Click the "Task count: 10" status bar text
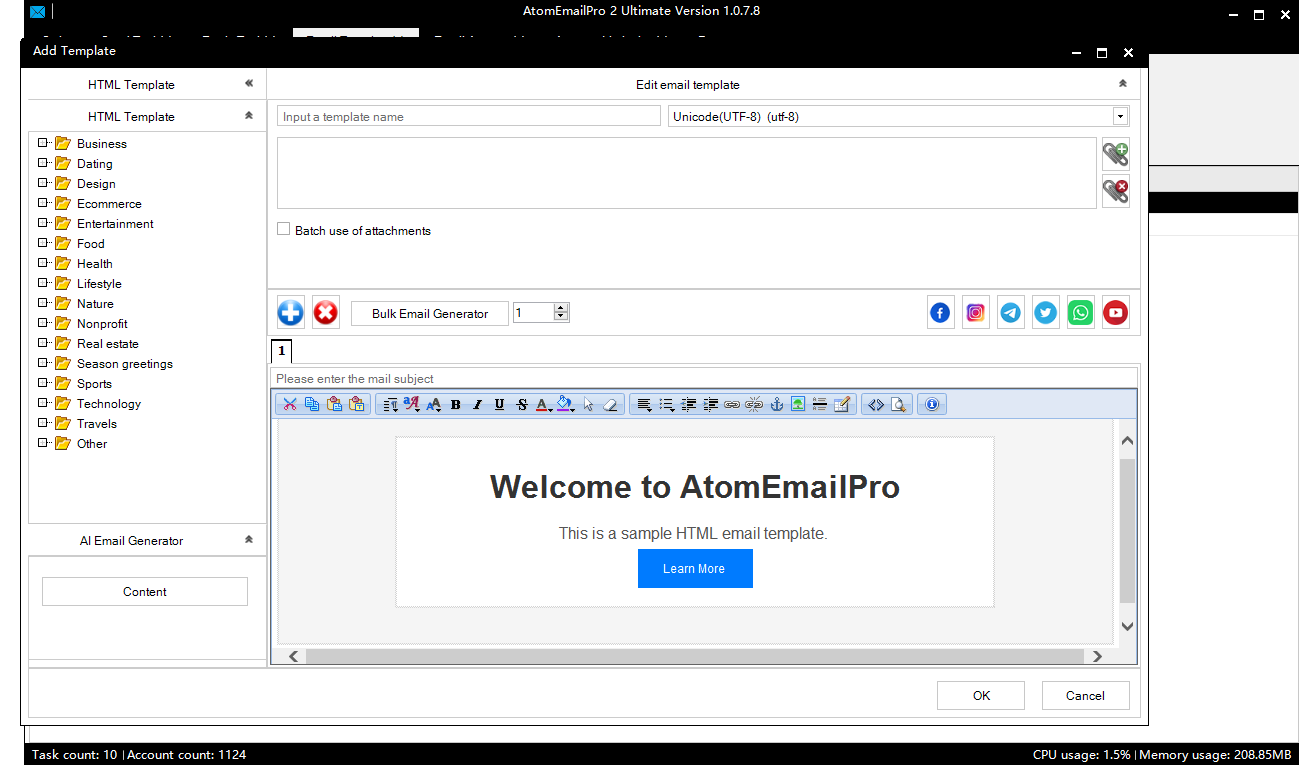Image resolution: width=1299 pixels, height=765 pixels. [x=74, y=754]
